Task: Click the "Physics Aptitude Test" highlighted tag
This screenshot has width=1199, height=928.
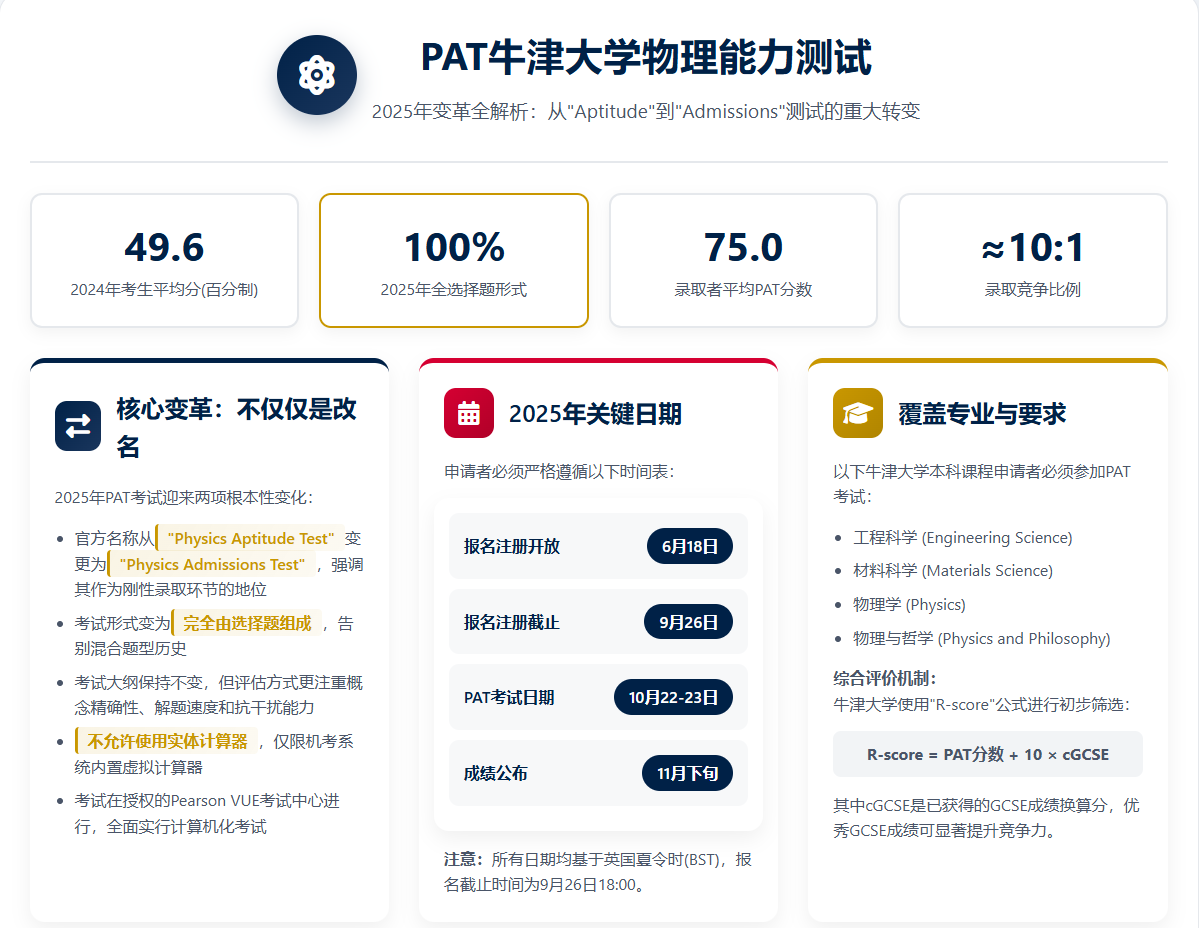Action: point(250,538)
